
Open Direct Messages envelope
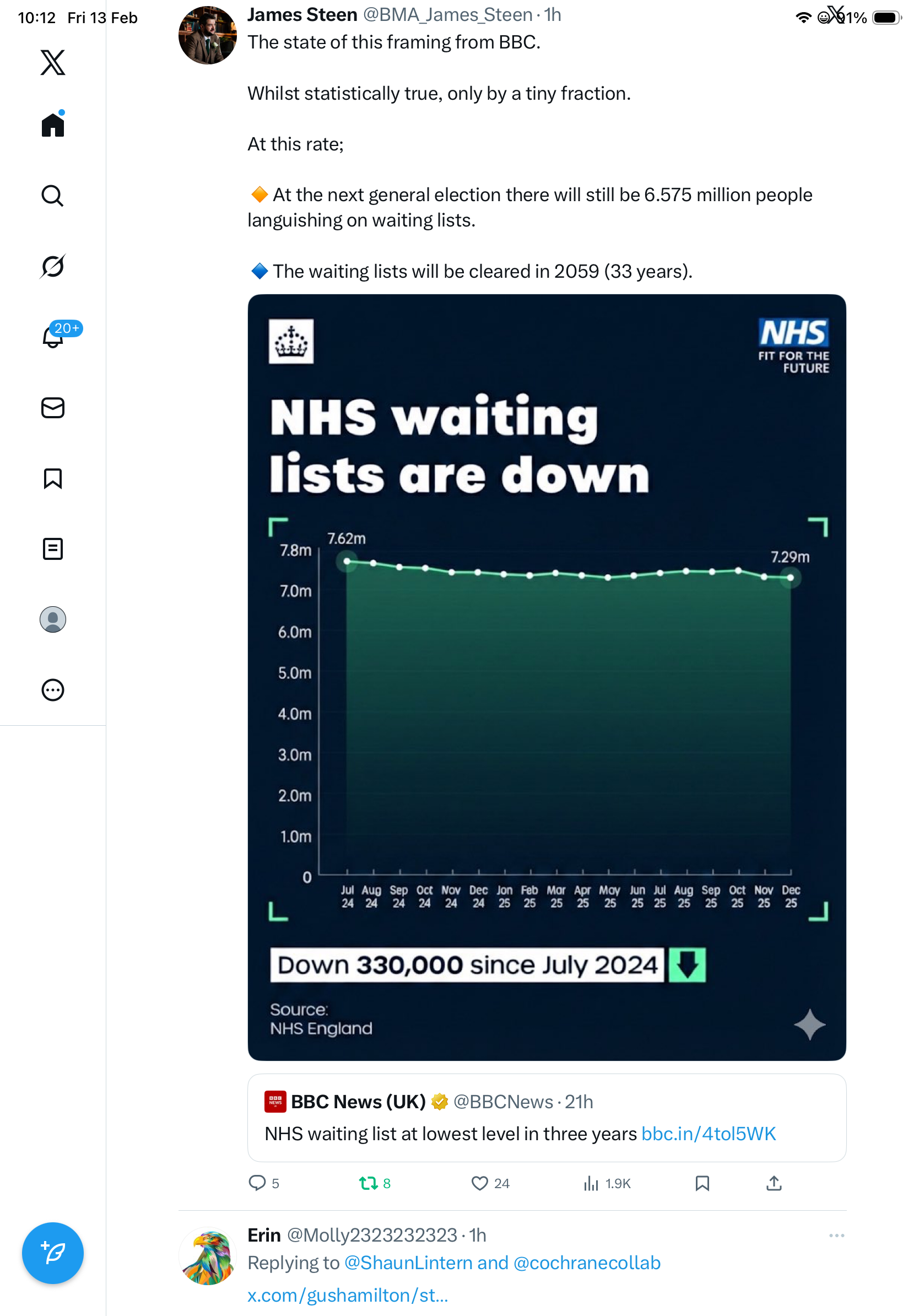pos(53,408)
